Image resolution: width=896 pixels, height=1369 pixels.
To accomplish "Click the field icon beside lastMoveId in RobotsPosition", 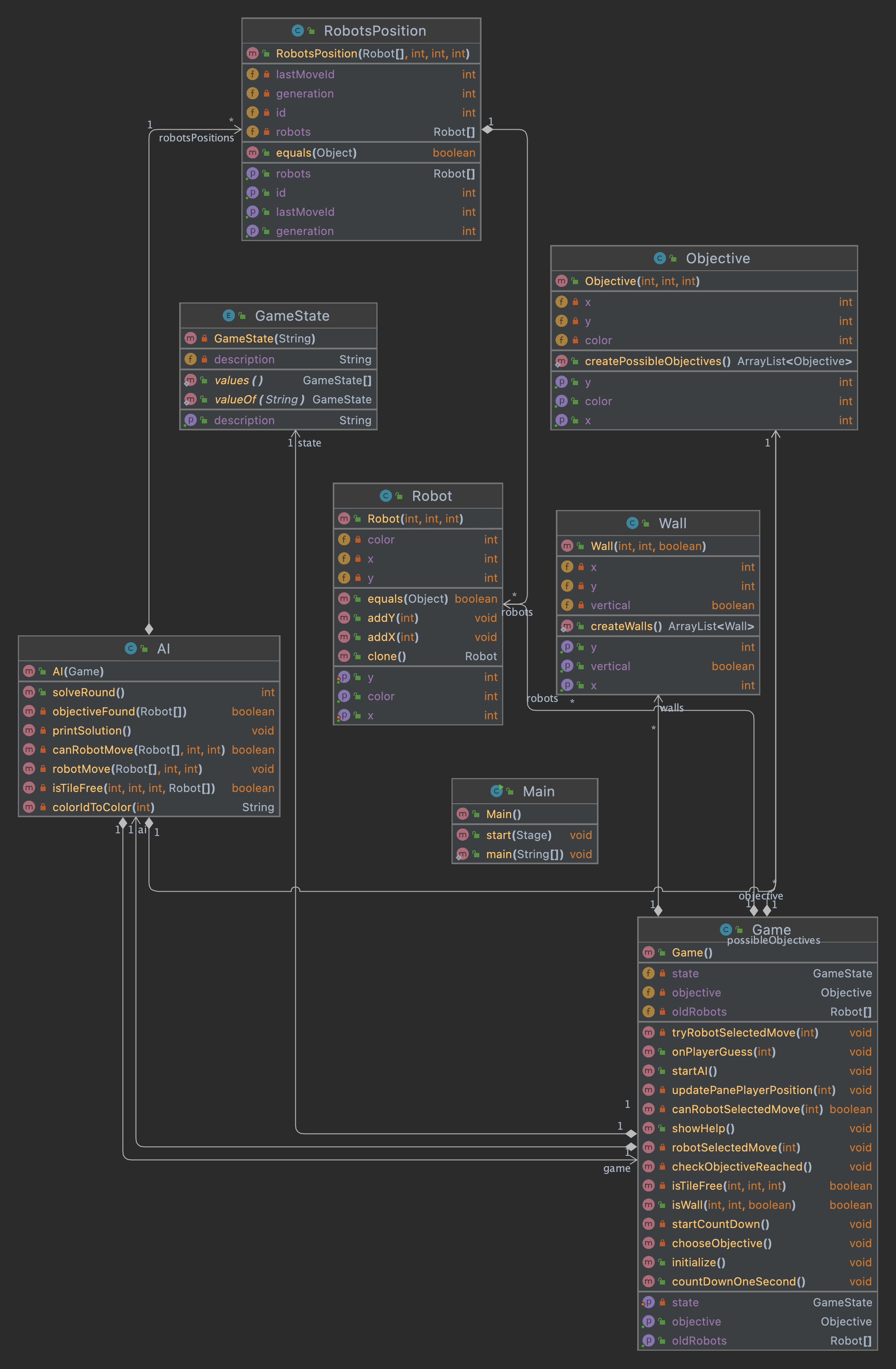I will point(252,74).
